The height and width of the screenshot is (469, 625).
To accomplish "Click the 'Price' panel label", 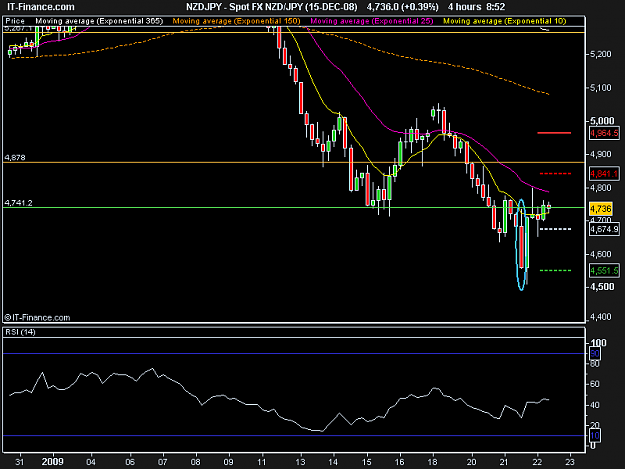I will [x=15, y=21].
